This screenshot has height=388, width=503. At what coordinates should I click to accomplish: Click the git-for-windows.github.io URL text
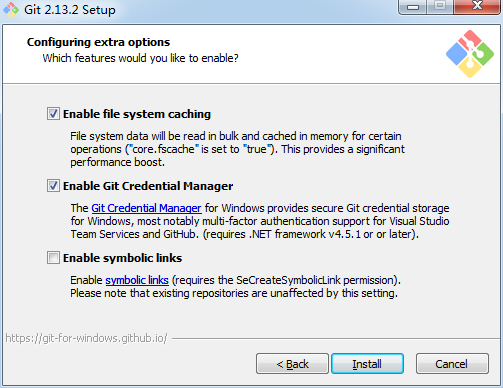pos(86,338)
